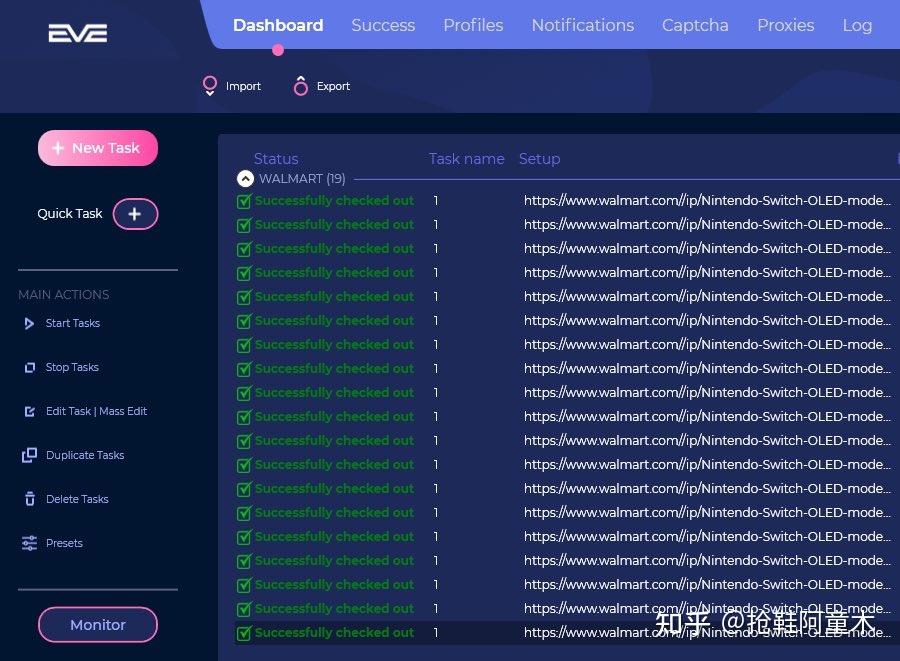Click the Delete Tasks trash icon

[29, 499]
